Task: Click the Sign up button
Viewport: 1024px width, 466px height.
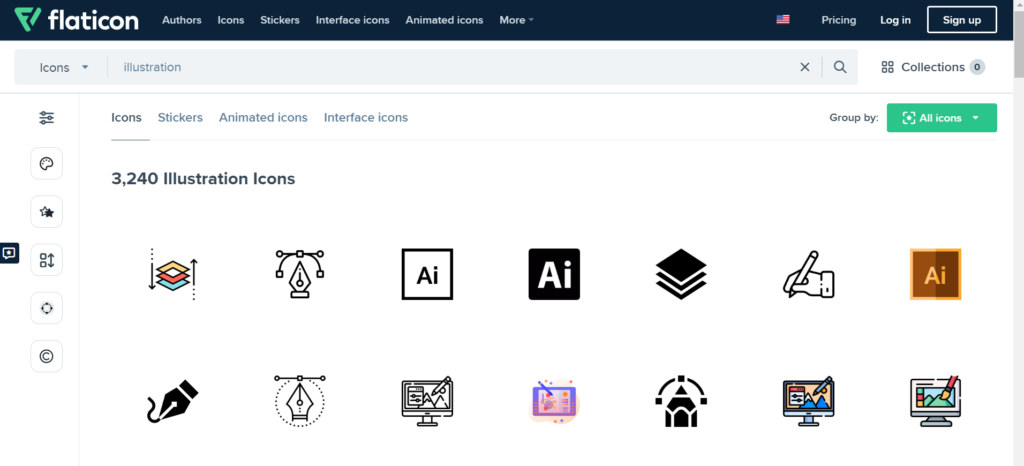Action: 962,20
